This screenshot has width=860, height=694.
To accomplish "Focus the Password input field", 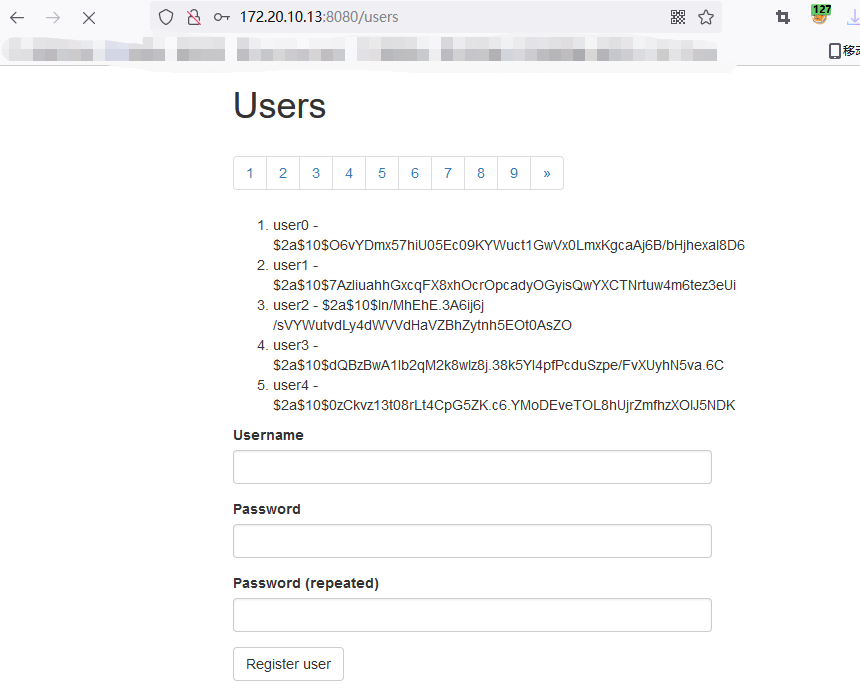I will coord(472,541).
